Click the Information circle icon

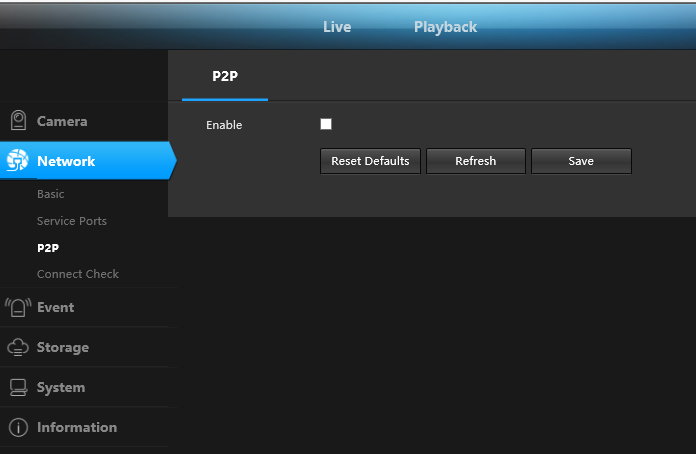click(18, 427)
